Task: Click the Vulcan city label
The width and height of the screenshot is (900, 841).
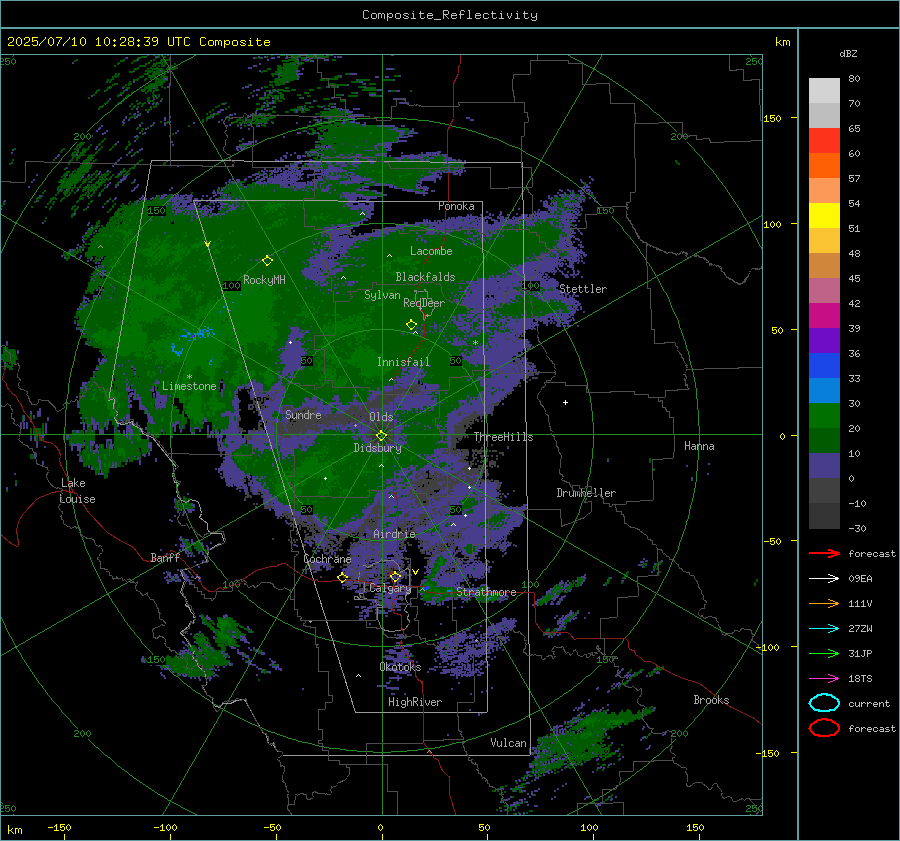Action: [x=508, y=743]
